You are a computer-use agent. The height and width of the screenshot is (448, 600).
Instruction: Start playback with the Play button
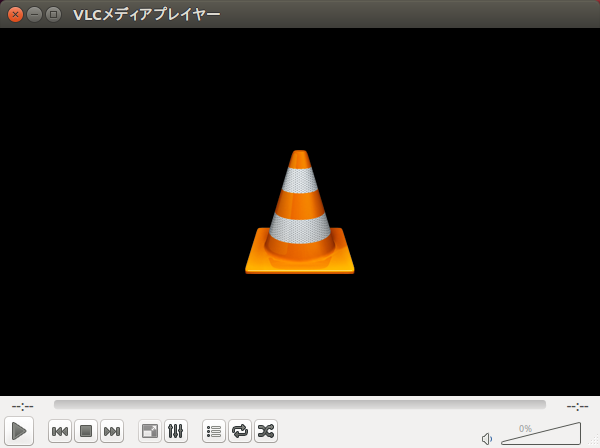(x=19, y=431)
